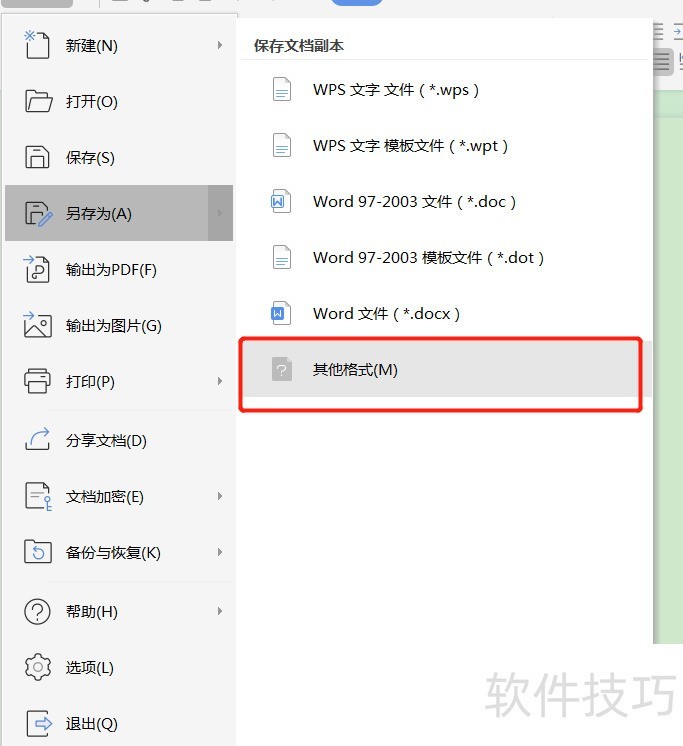Click the printer icon beside 打印(P)
The width and height of the screenshot is (683, 746).
(x=37, y=381)
